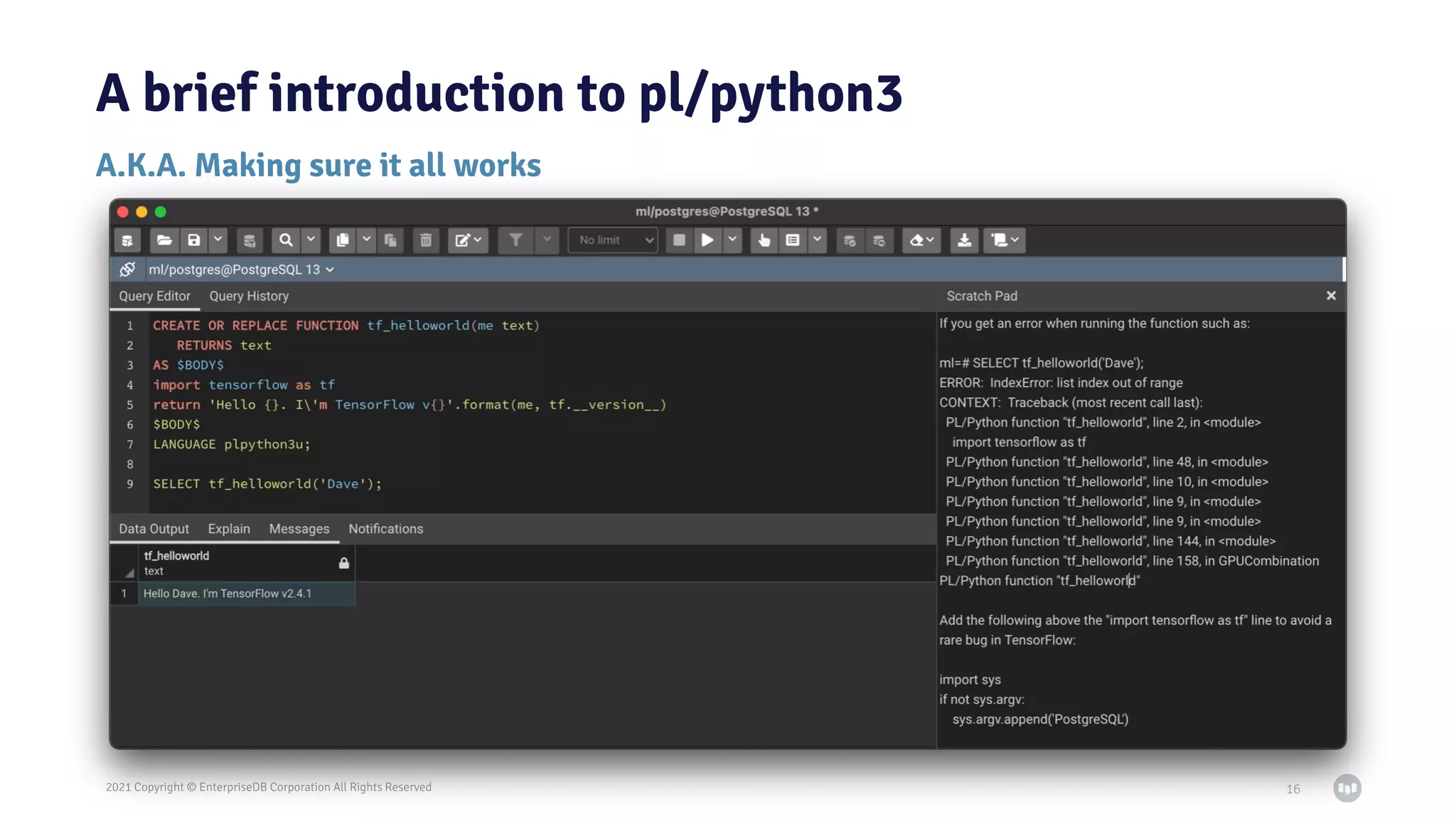The height and width of the screenshot is (819, 1456).
Task: Click the filter funnel icon
Action: coord(515,240)
